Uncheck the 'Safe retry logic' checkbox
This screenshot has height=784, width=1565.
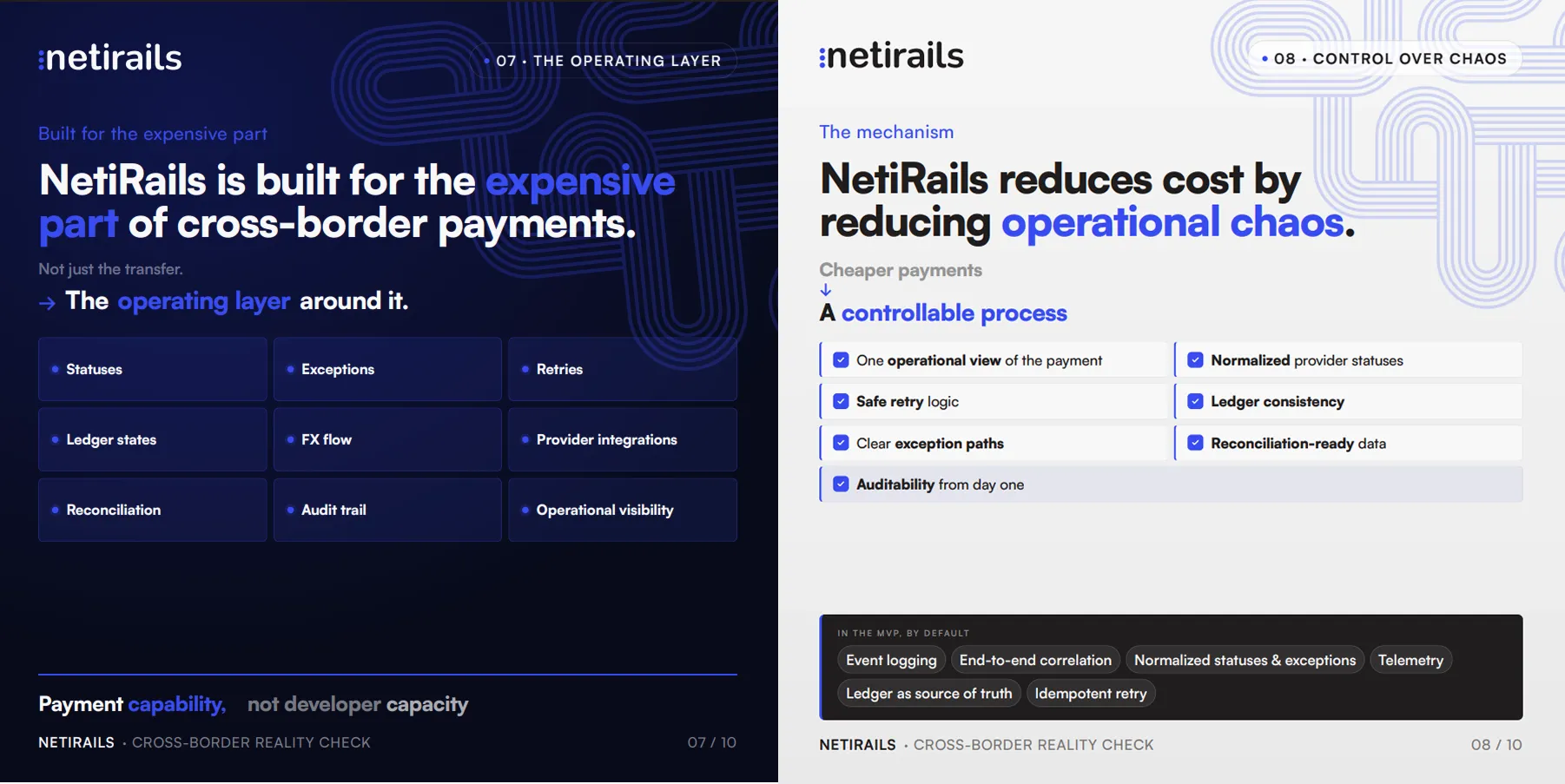pos(841,401)
